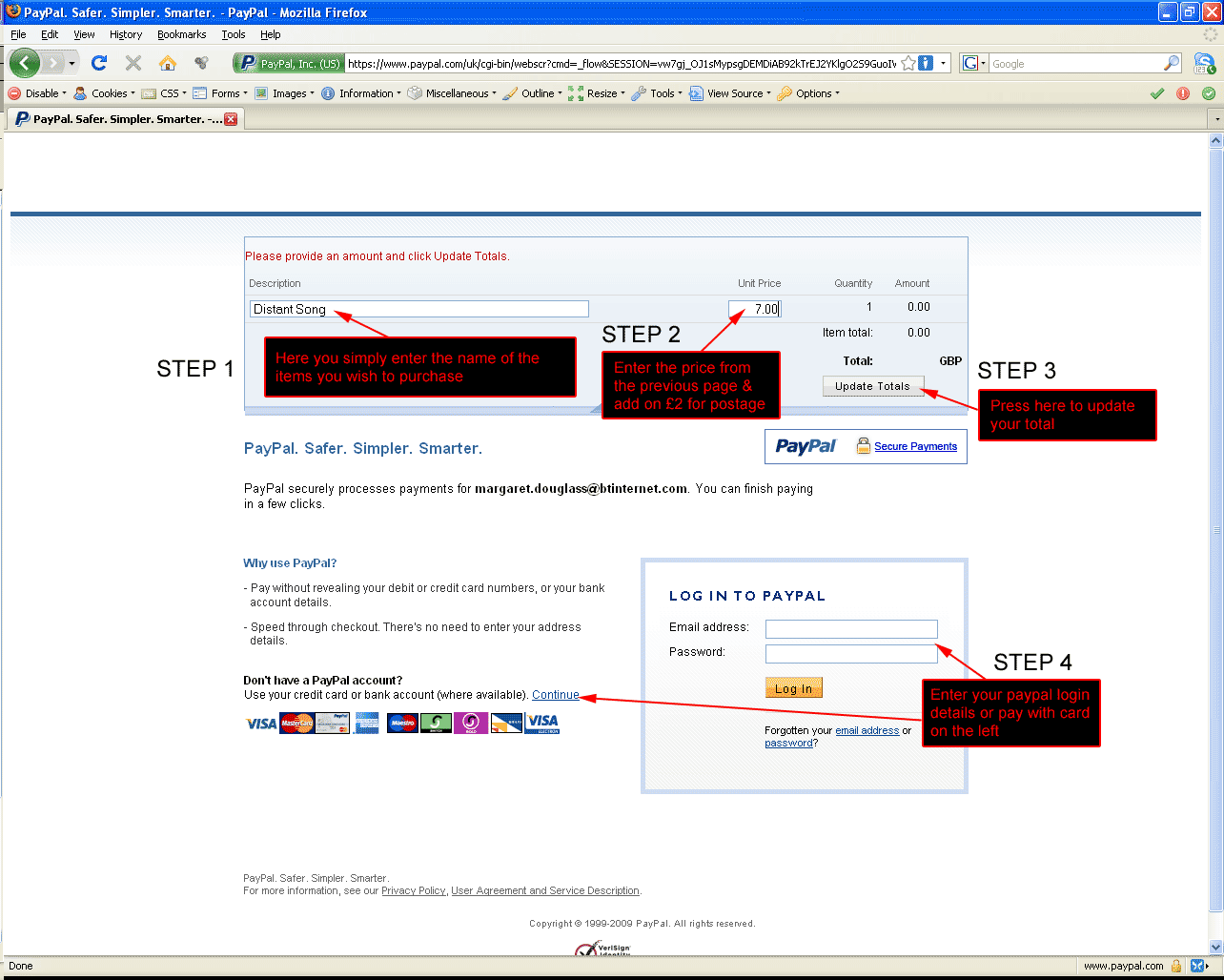The image size is (1224, 980).
Task: Open the Options toolbar menu
Action: (808, 93)
